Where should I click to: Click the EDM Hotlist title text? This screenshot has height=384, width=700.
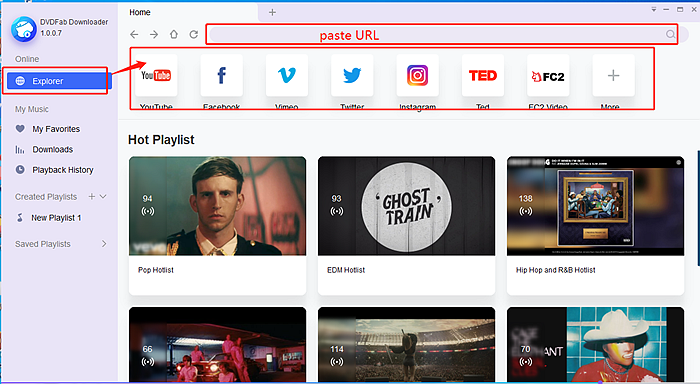tap(346, 270)
